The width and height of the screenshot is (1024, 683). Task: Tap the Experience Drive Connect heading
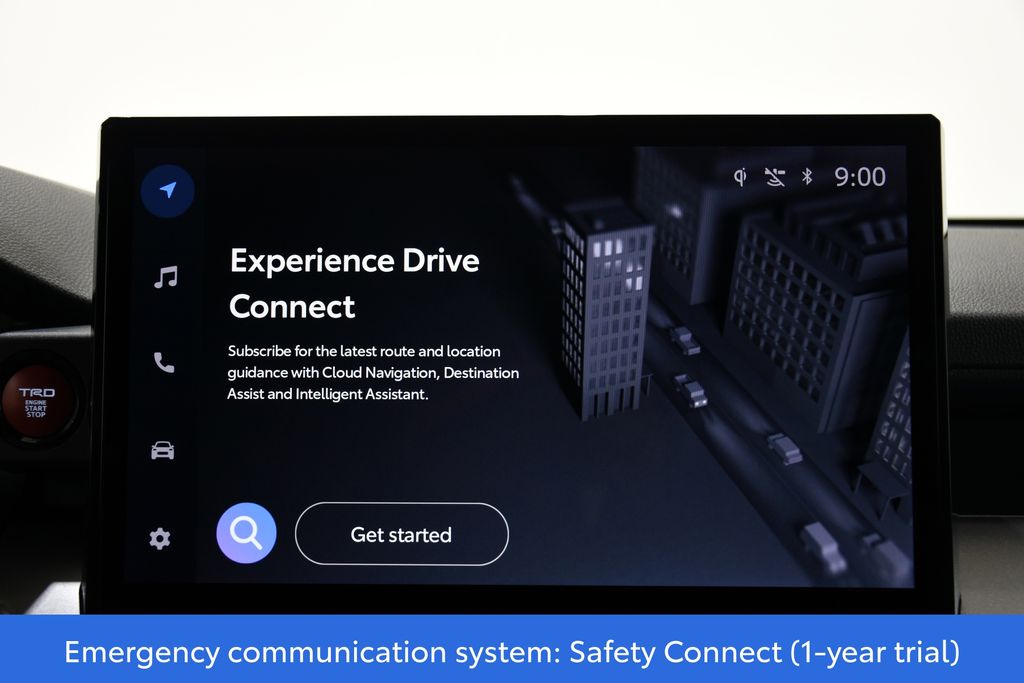click(355, 283)
